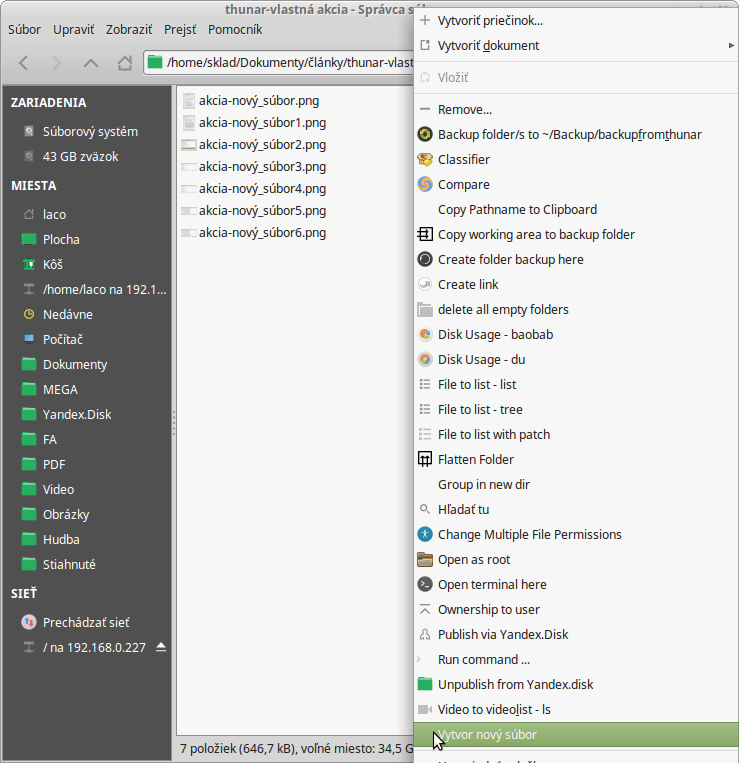This screenshot has width=739, height=763.
Task: Expand the Vytvoriť dokument submenu arrow
Action: point(731,46)
